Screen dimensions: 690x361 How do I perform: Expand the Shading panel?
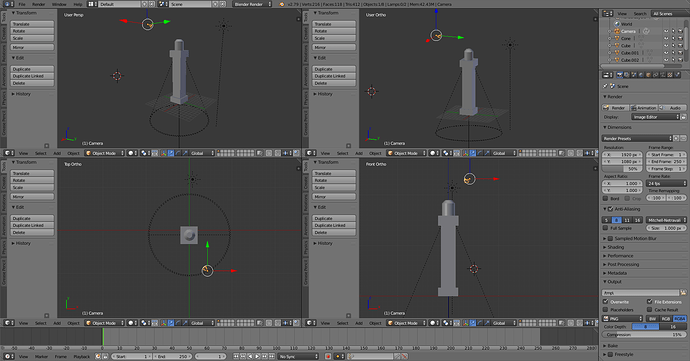[x=615, y=247]
